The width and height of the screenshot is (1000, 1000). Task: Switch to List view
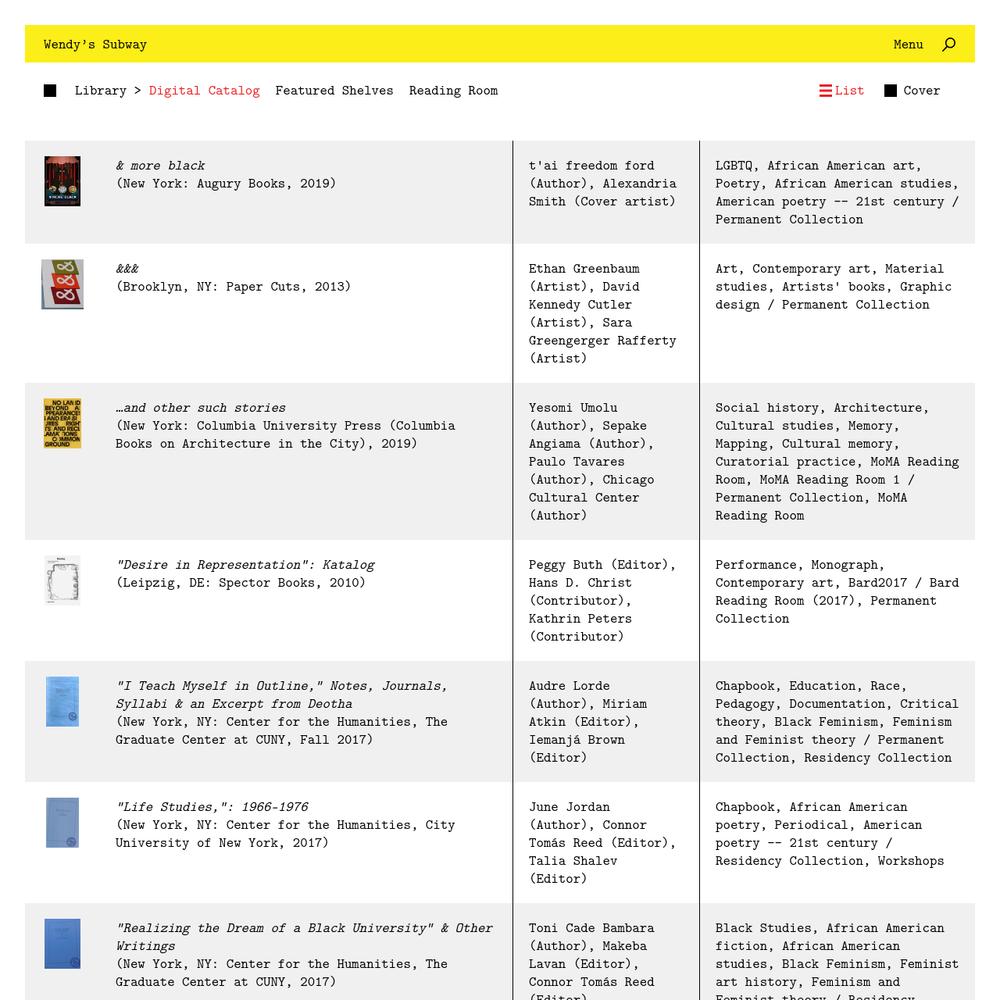tap(841, 91)
